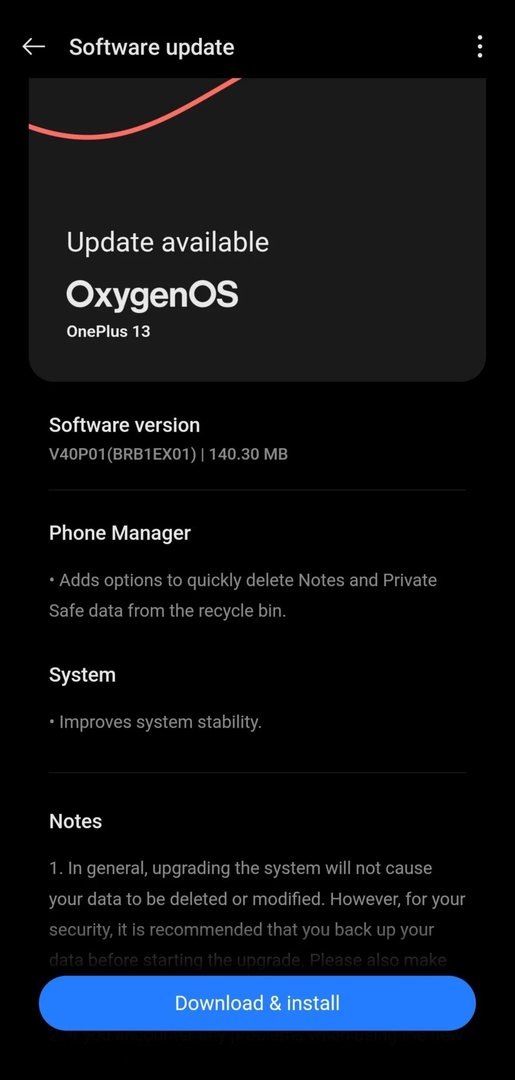
Task: Click the red curved line graphic
Action: (x=134, y=110)
